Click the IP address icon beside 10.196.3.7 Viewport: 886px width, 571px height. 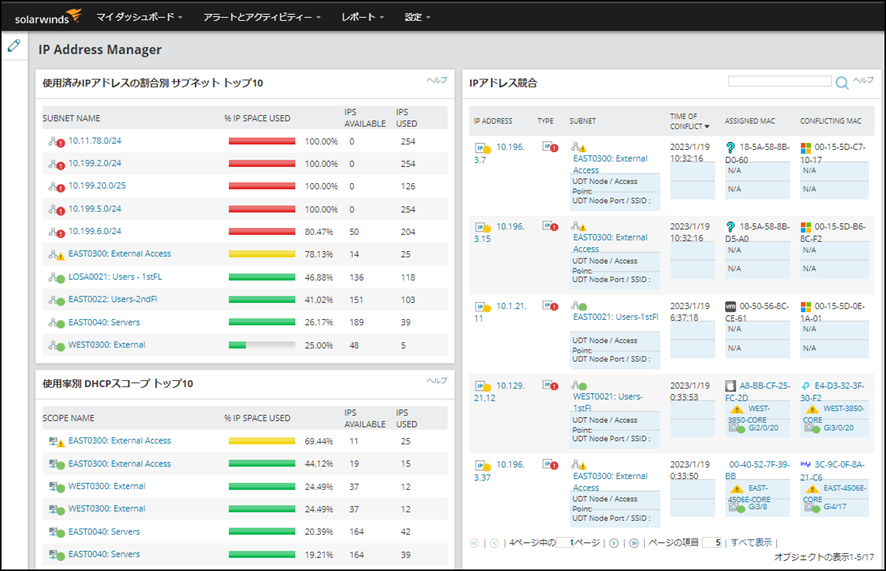(x=482, y=148)
